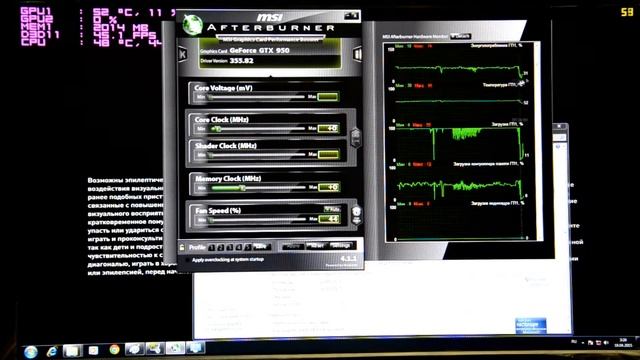640x360 pixels.
Task: Click the Reset button
Action: [x=317, y=246]
